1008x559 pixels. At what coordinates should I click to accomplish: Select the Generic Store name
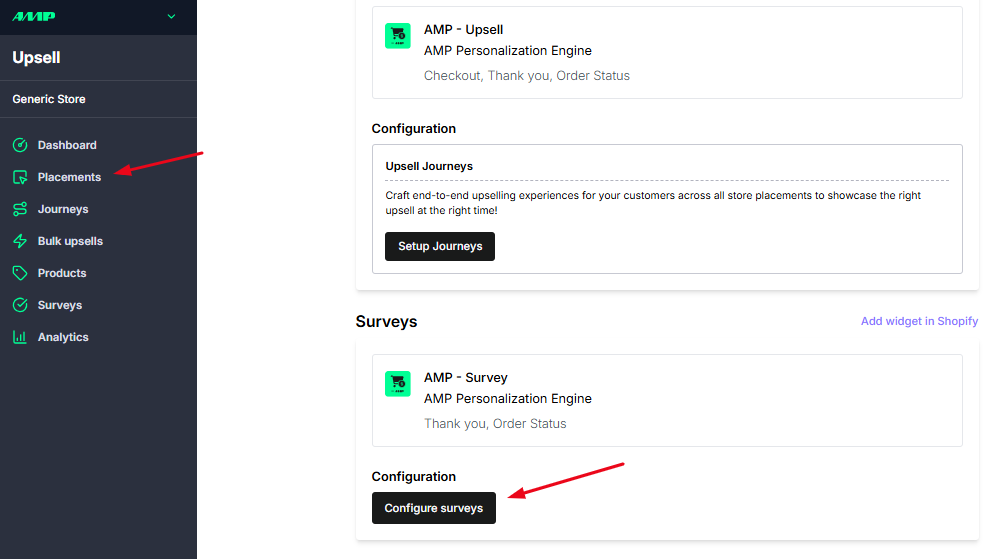[49, 100]
